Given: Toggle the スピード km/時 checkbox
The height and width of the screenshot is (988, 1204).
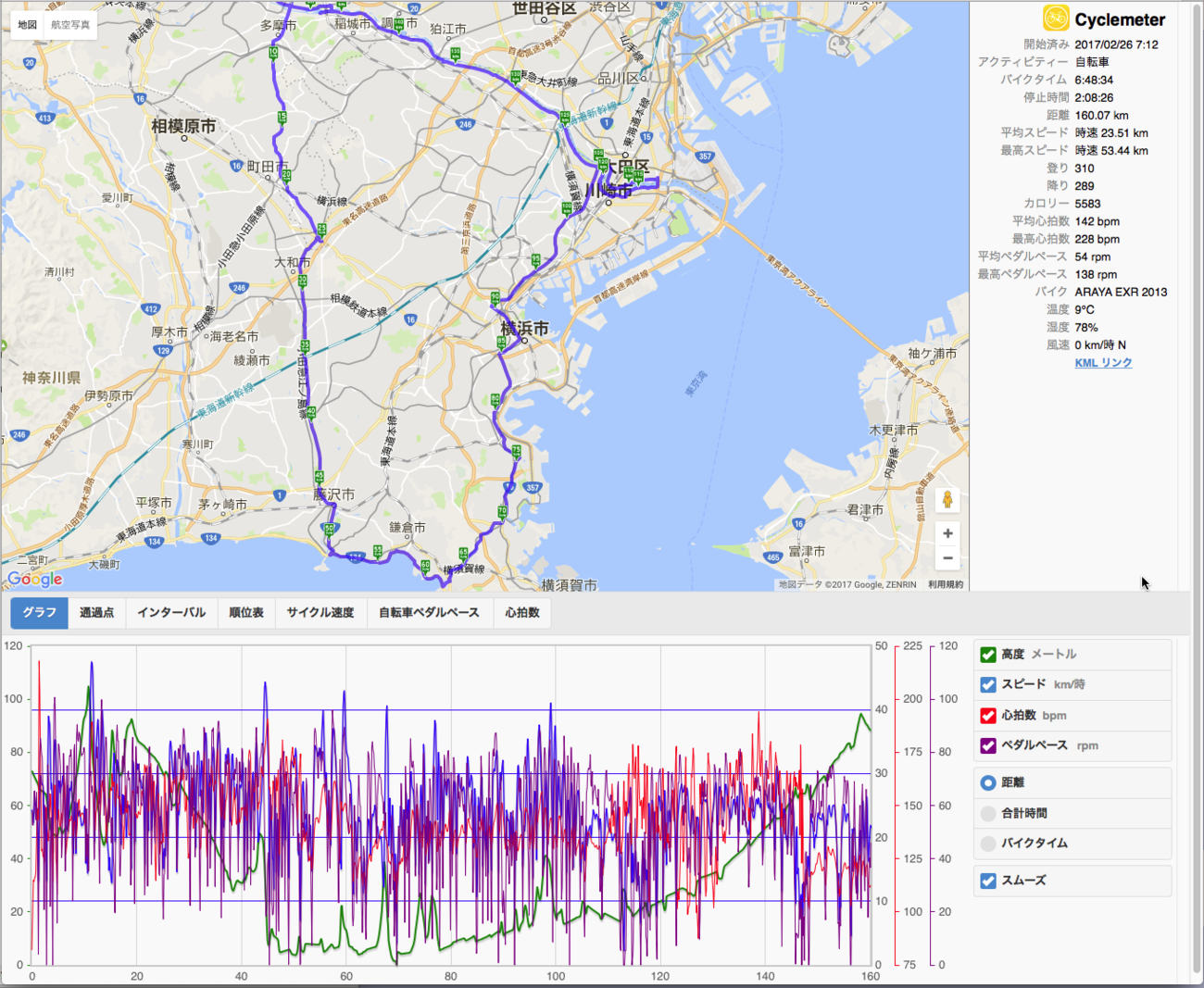Looking at the screenshot, I should coord(988,684).
